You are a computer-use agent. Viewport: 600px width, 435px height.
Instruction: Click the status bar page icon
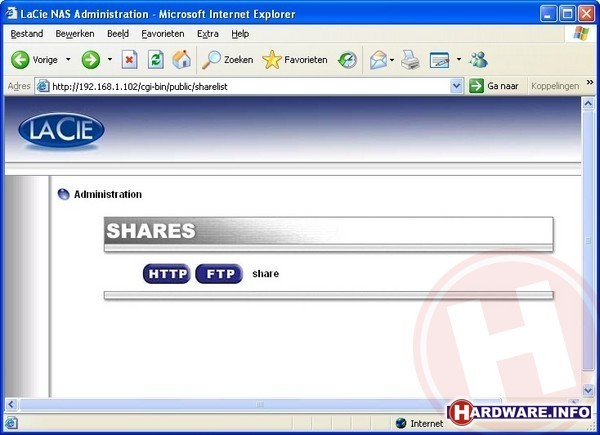[x=11, y=423]
